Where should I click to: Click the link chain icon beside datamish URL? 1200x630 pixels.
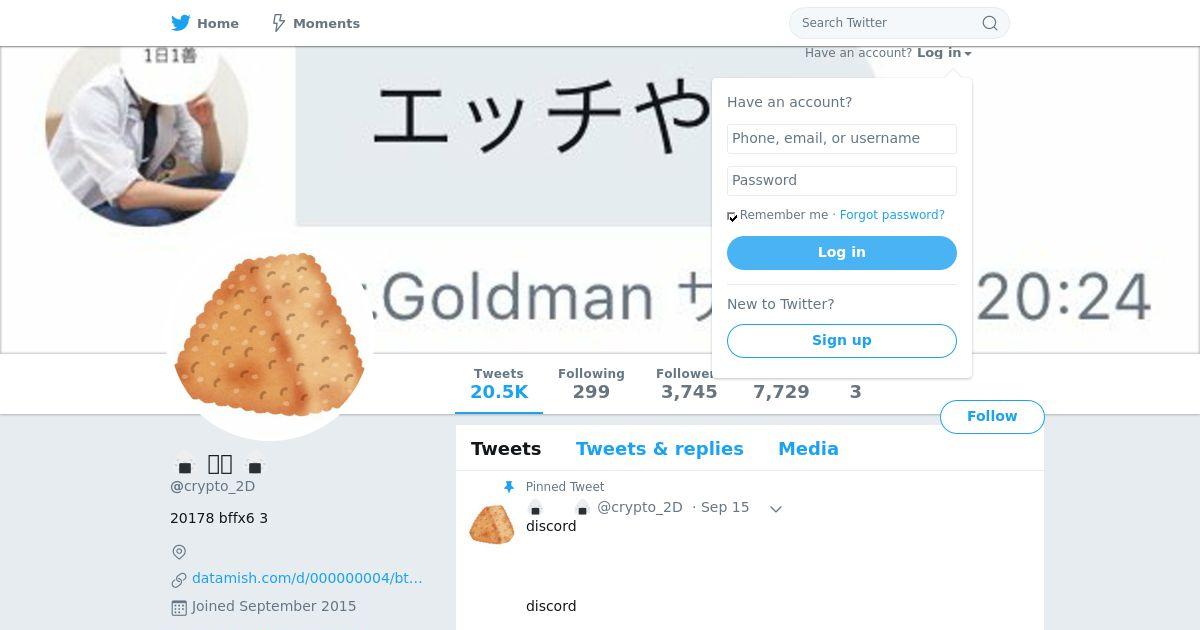click(x=179, y=579)
